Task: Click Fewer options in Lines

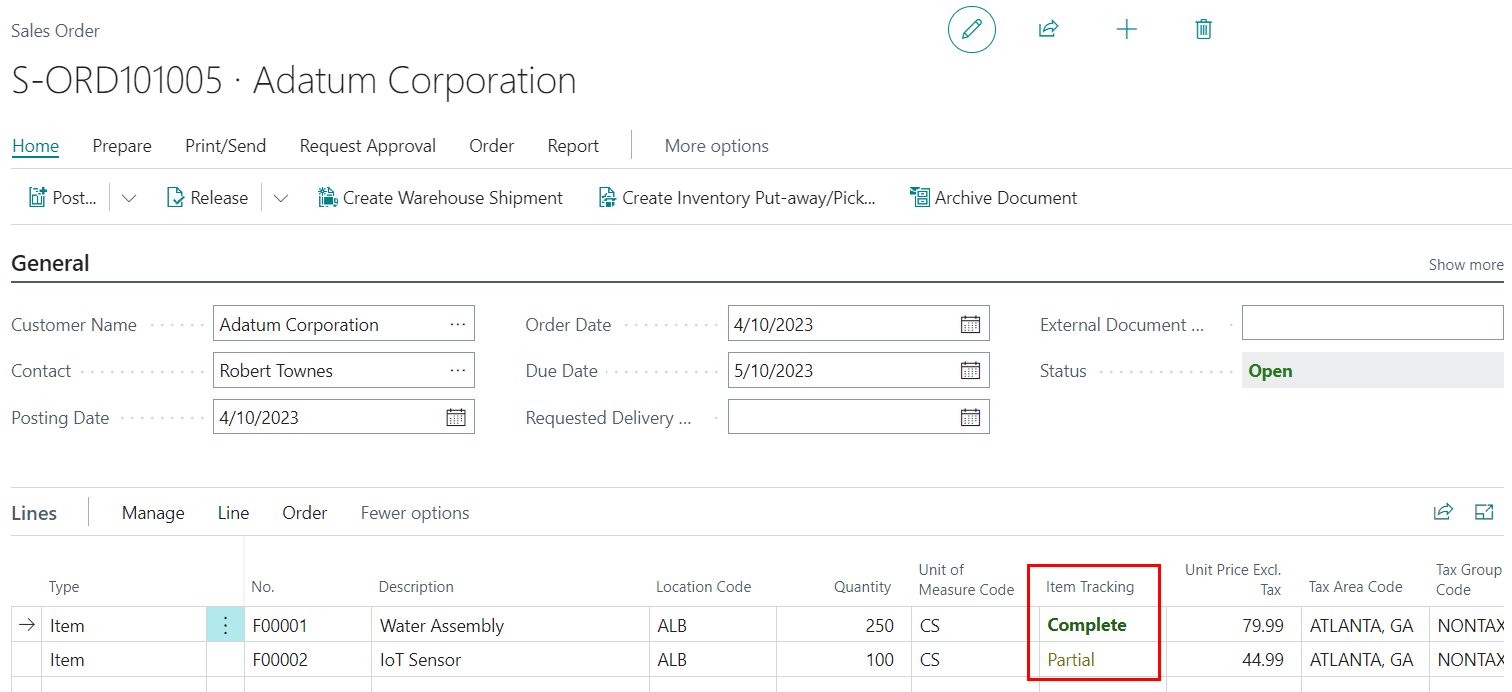Action: coord(415,513)
